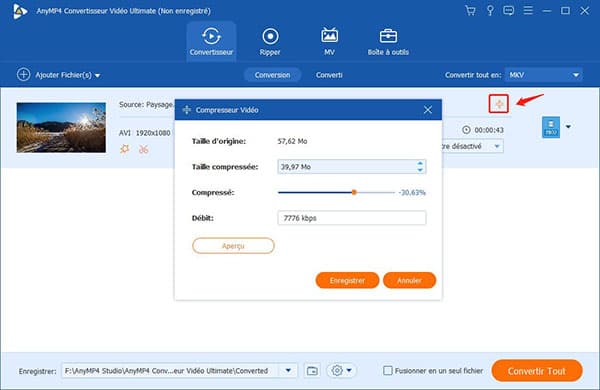Click the AVI 1920x1080 file info
Image resolution: width=600 pixels, height=390 pixels.
(x=144, y=133)
